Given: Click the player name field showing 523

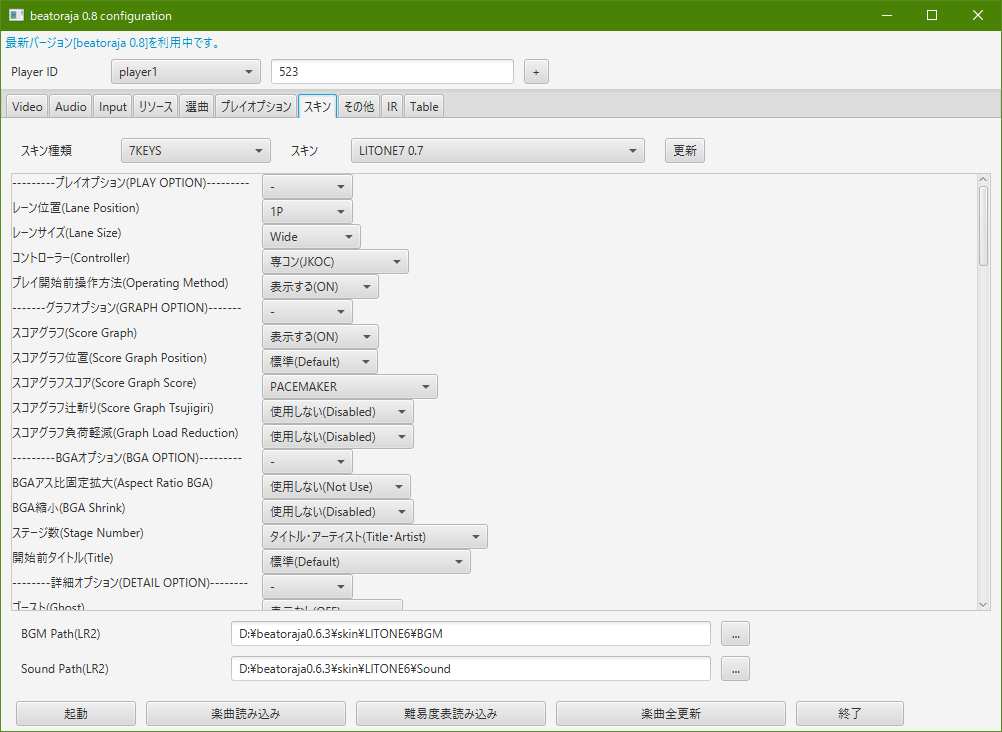Looking at the screenshot, I should pos(392,72).
